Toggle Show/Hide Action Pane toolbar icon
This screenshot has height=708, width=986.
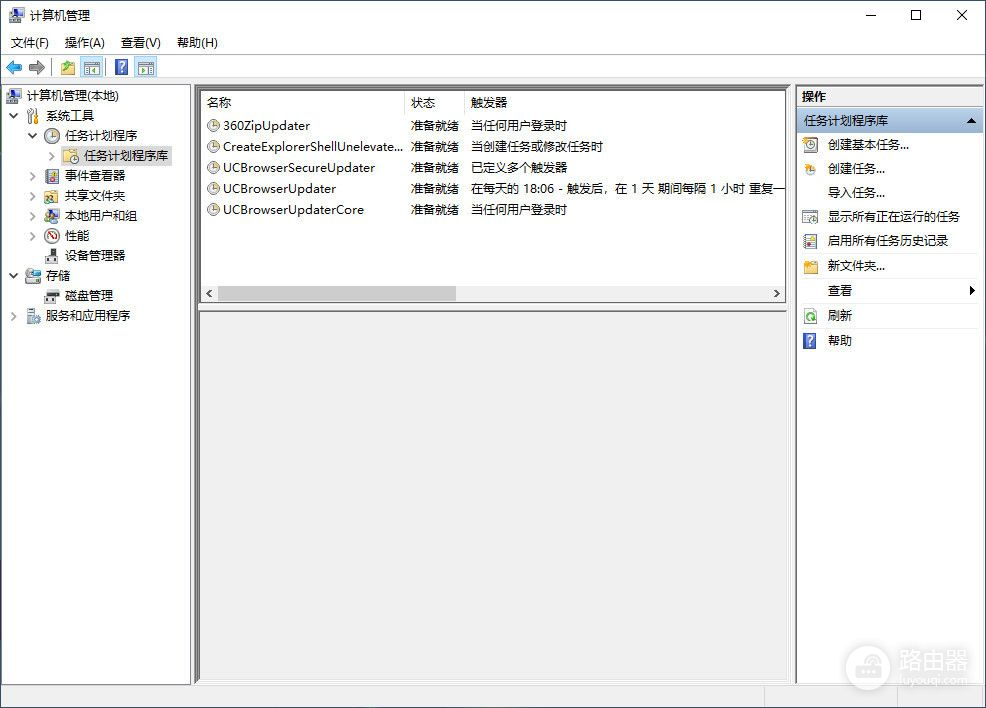click(x=146, y=68)
